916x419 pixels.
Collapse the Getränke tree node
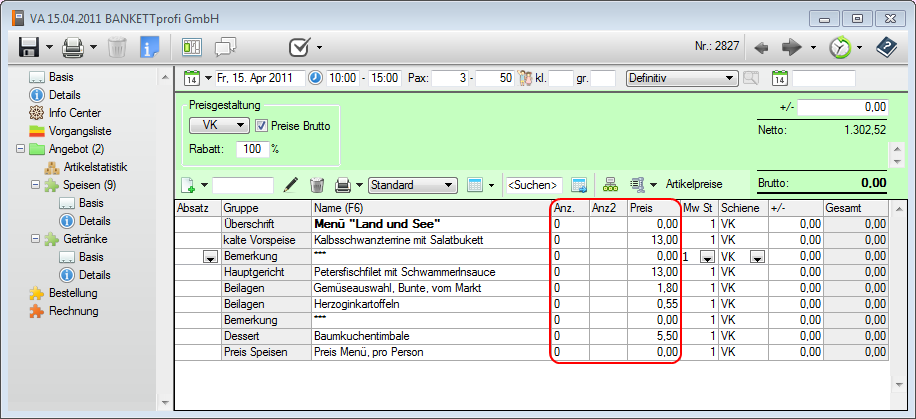(36, 239)
